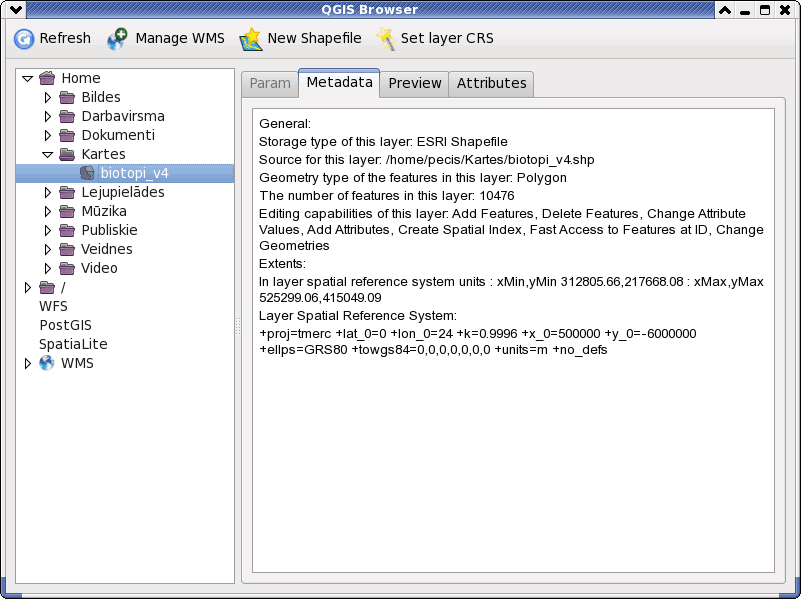This screenshot has width=801, height=599.
Task: Expand the Mūzika folder
Action: (48, 211)
